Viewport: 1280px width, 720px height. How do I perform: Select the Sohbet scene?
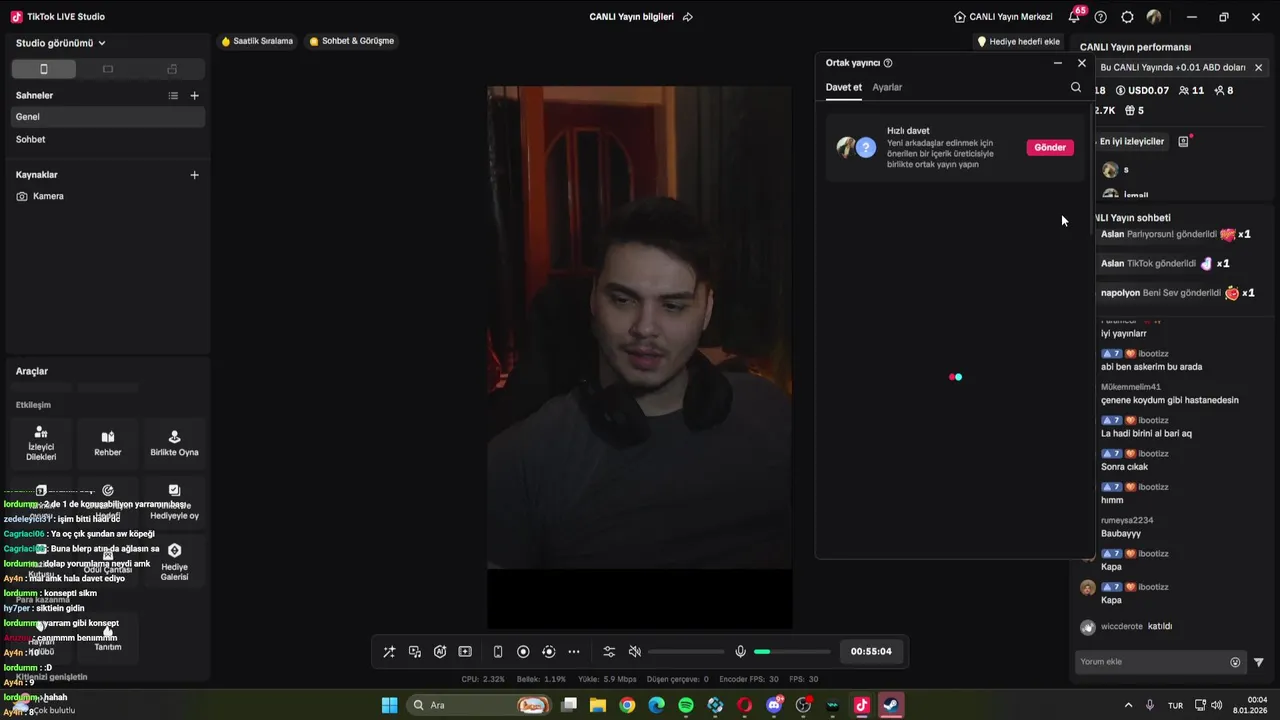[108, 140]
